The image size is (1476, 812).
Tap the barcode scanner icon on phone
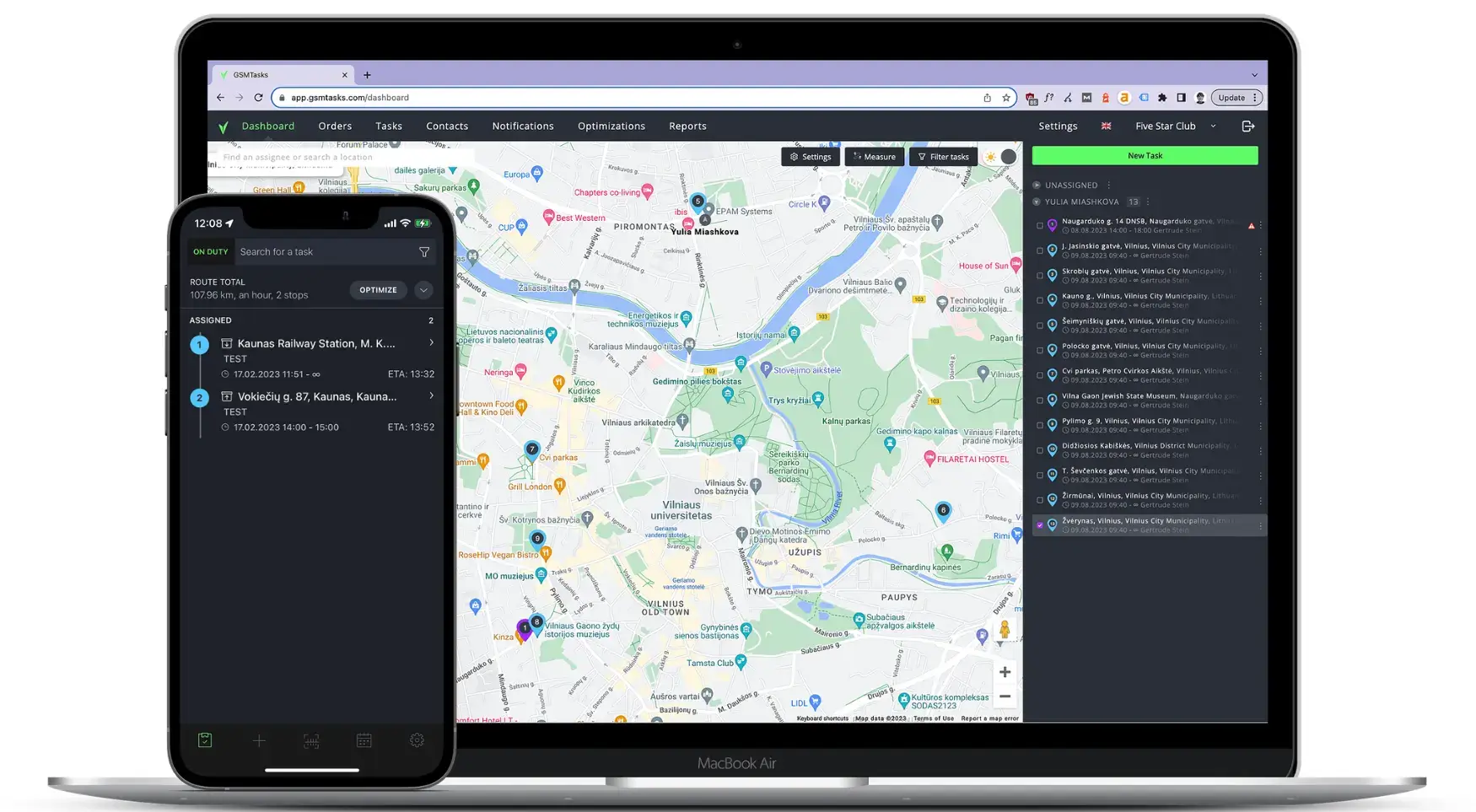(x=311, y=740)
